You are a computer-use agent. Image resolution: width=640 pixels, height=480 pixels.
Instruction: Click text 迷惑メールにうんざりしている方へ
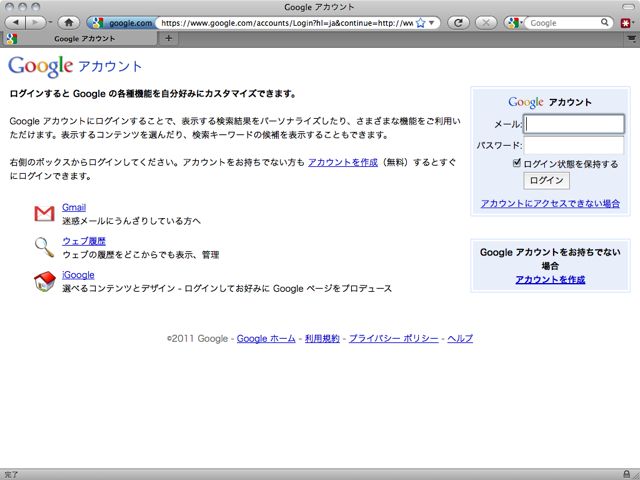131,221
